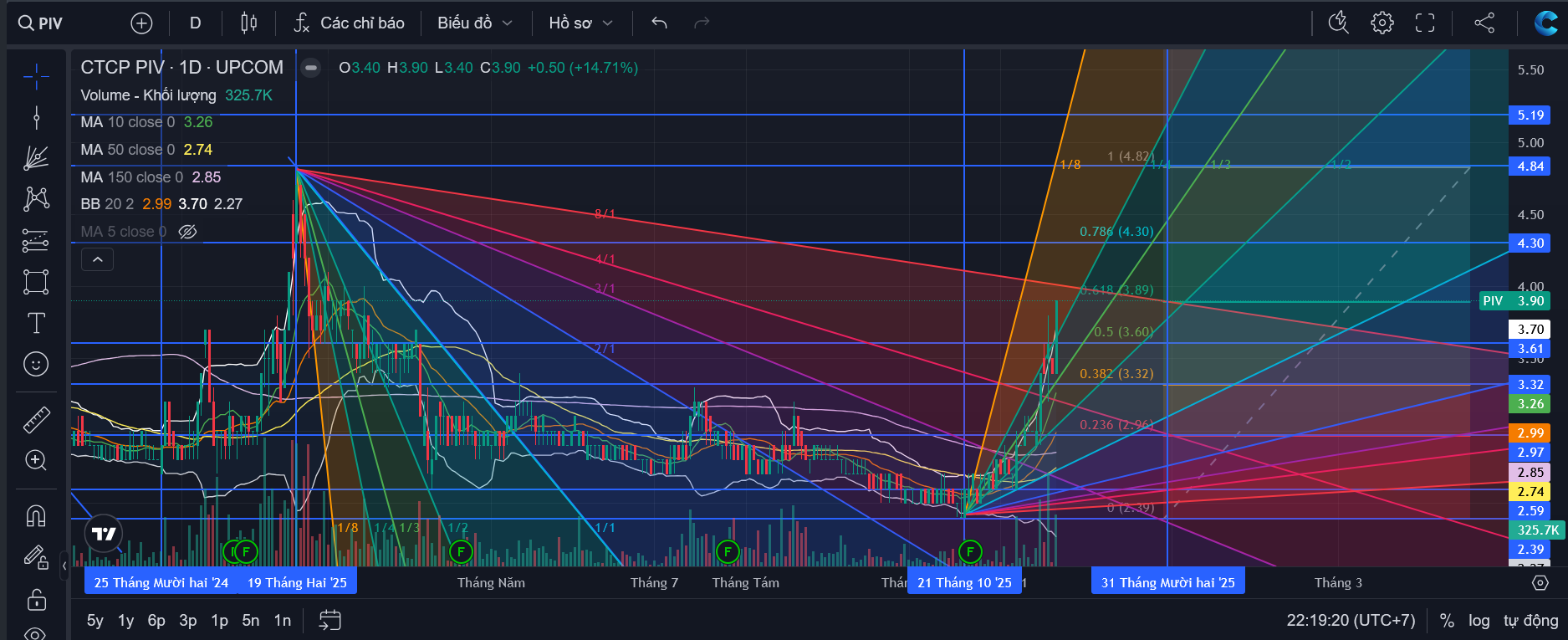1568x640 pixels.
Task: Select the forecast and measurement tool
Action: [x=36, y=241]
